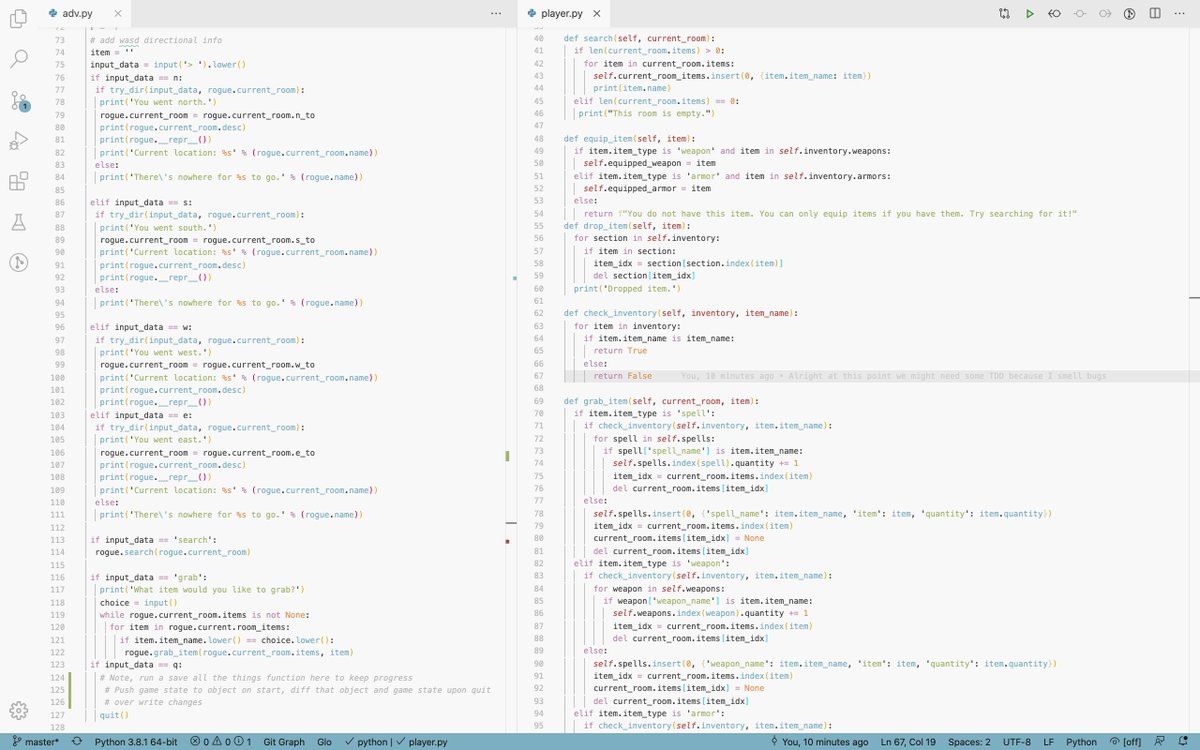Click 'return False' on line 67
1200x750 pixels.
pos(622,375)
